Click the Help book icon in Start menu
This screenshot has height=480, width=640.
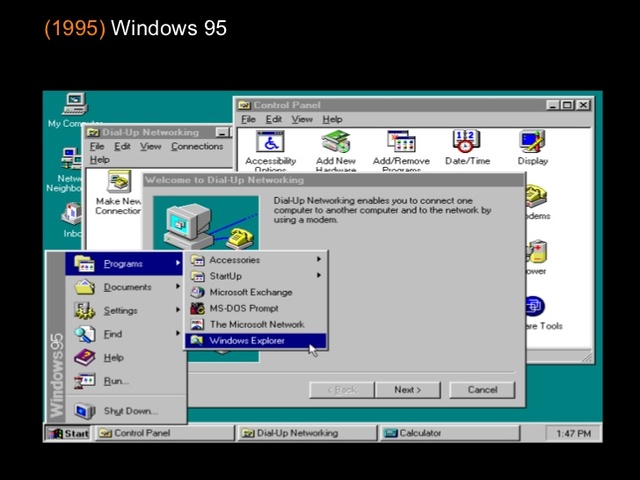tap(84, 358)
